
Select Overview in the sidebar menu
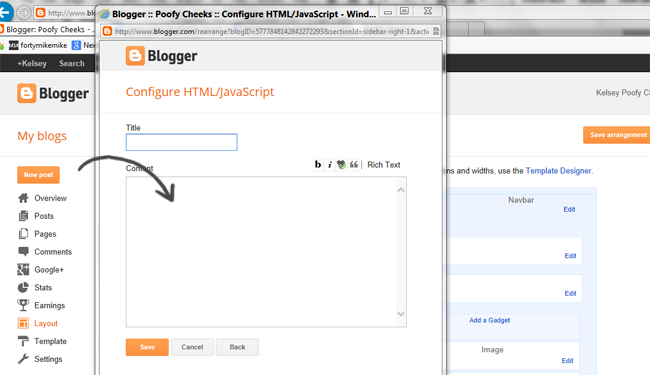50,198
